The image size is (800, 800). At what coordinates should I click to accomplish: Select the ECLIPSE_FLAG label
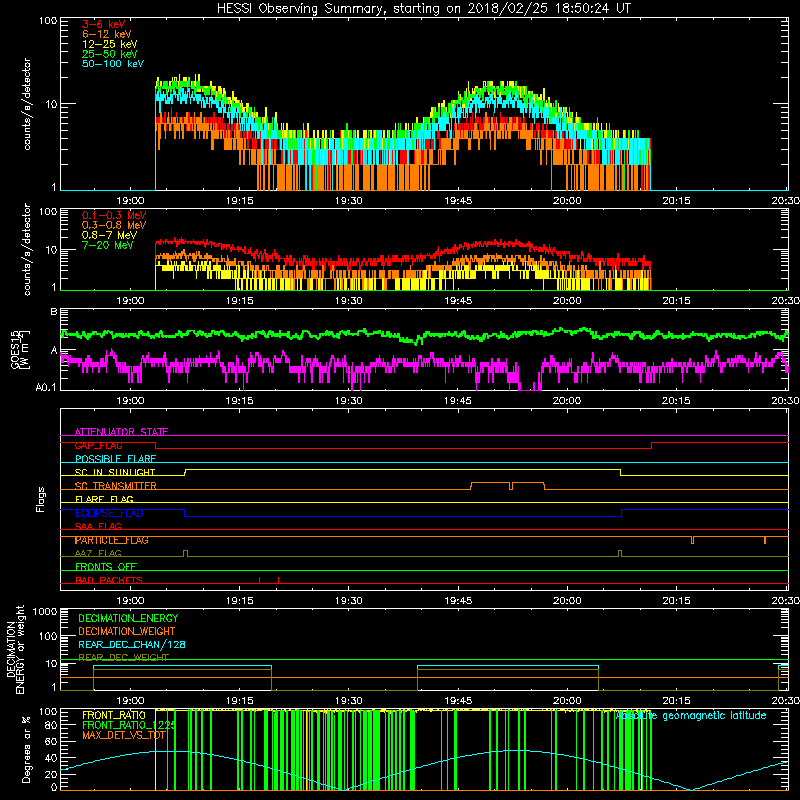109,513
